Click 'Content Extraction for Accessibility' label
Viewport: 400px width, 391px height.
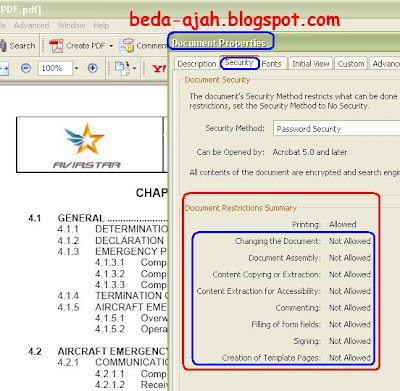pos(259,291)
